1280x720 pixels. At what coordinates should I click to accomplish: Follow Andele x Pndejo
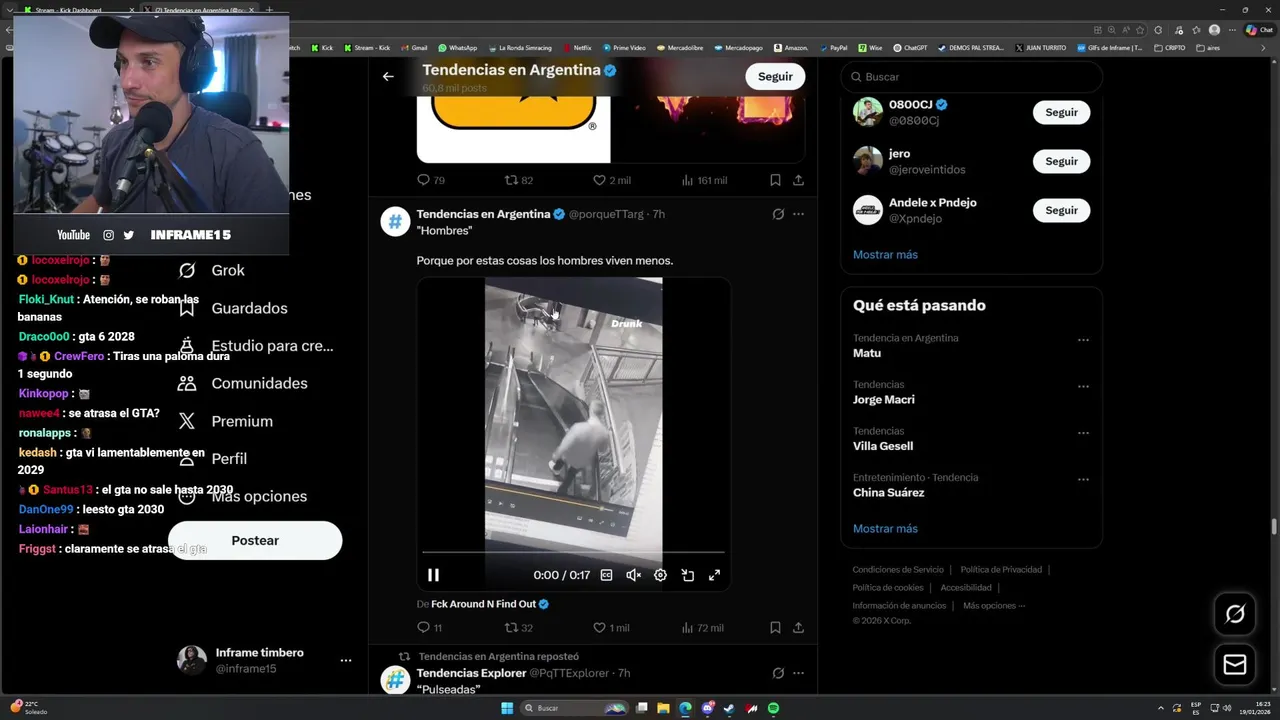pos(1061,210)
